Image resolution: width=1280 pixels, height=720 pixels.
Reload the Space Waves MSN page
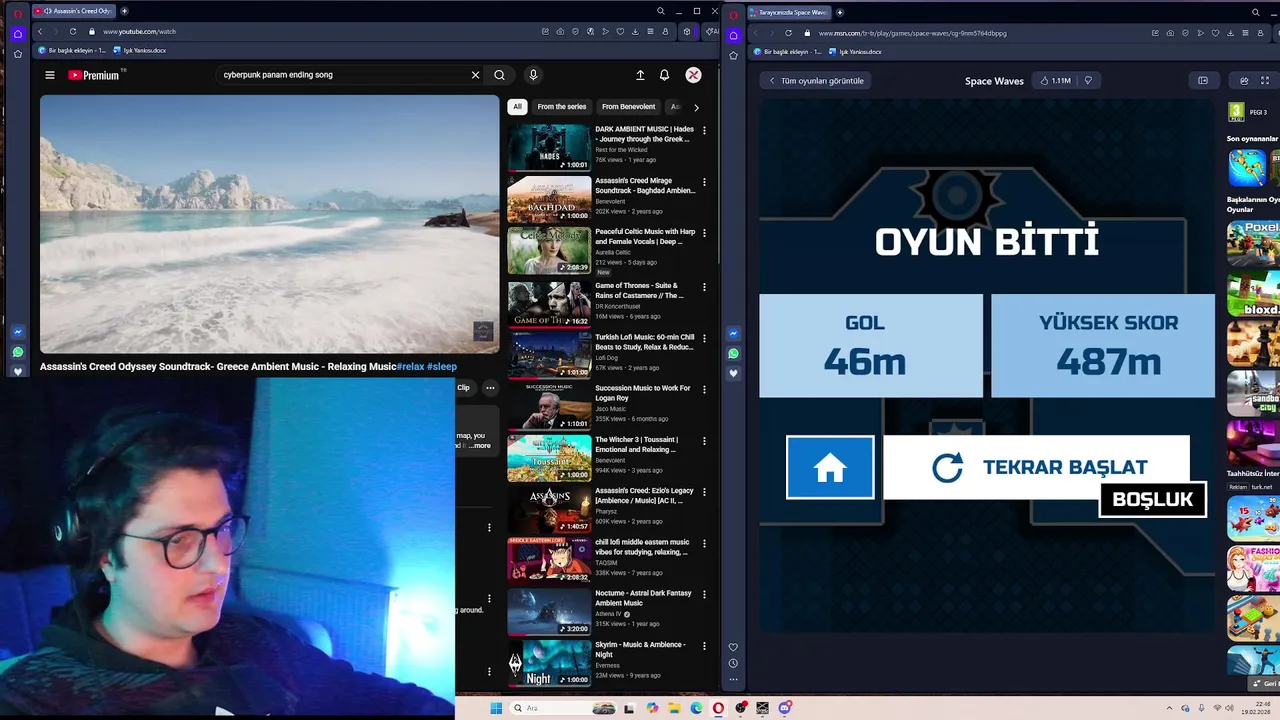[x=788, y=33]
